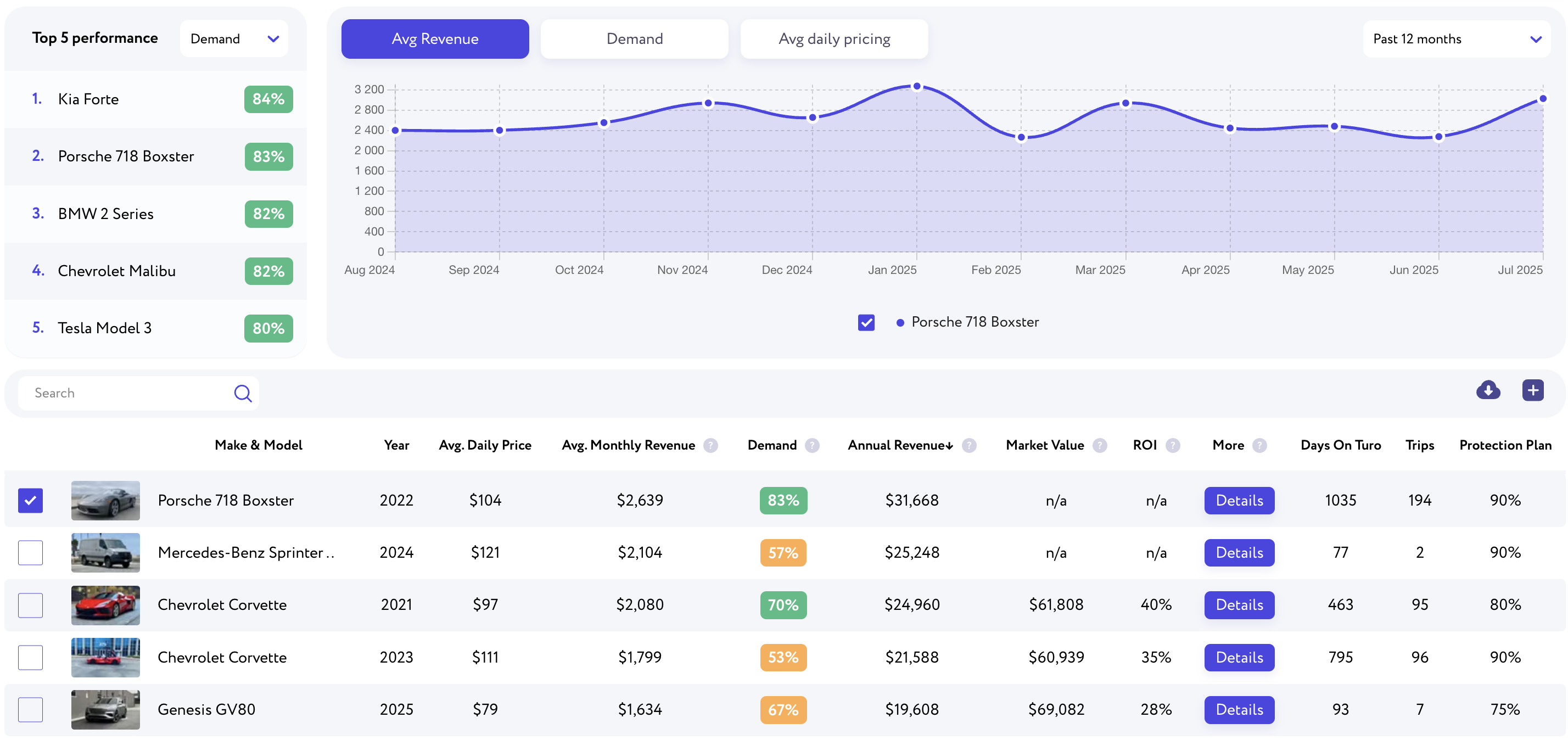The image size is (1568, 740).
Task: Click the $31,668 annual revenue value
Action: coord(912,500)
